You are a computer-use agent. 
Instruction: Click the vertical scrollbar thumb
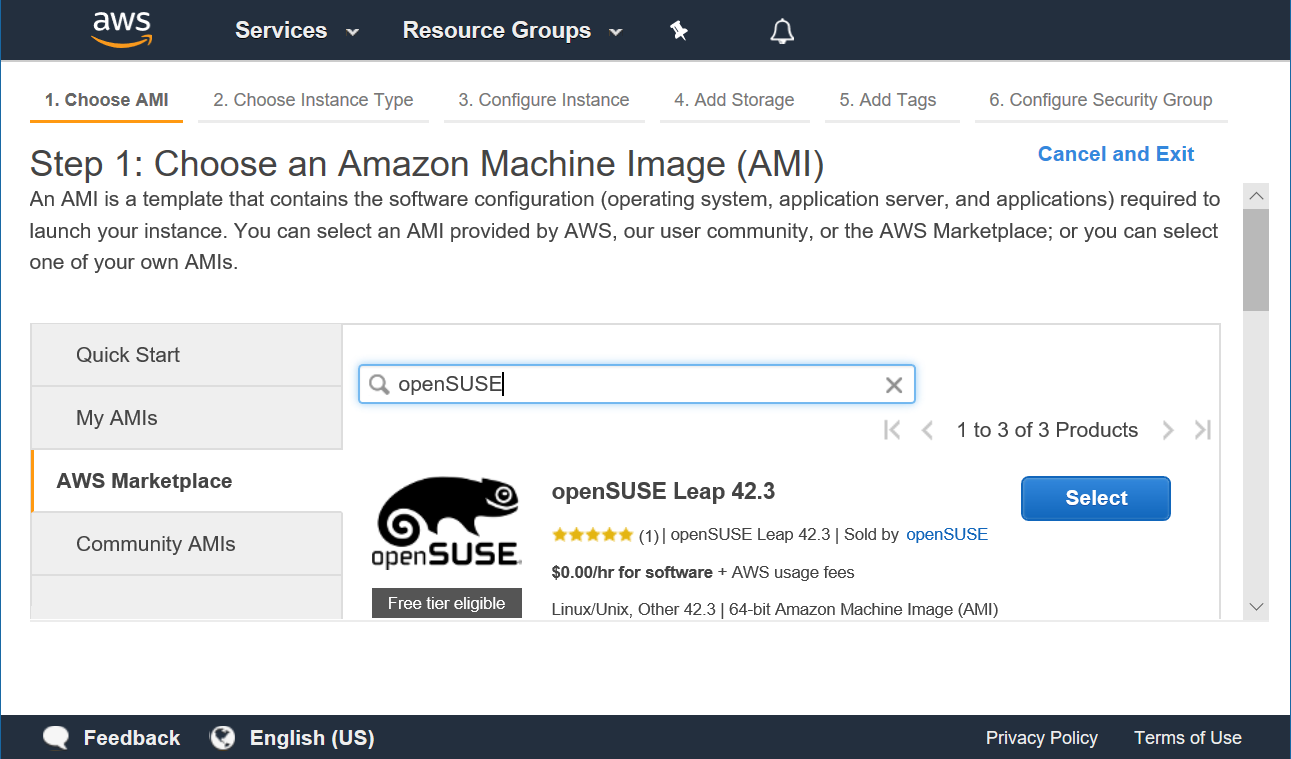(x=1257, y=260)
